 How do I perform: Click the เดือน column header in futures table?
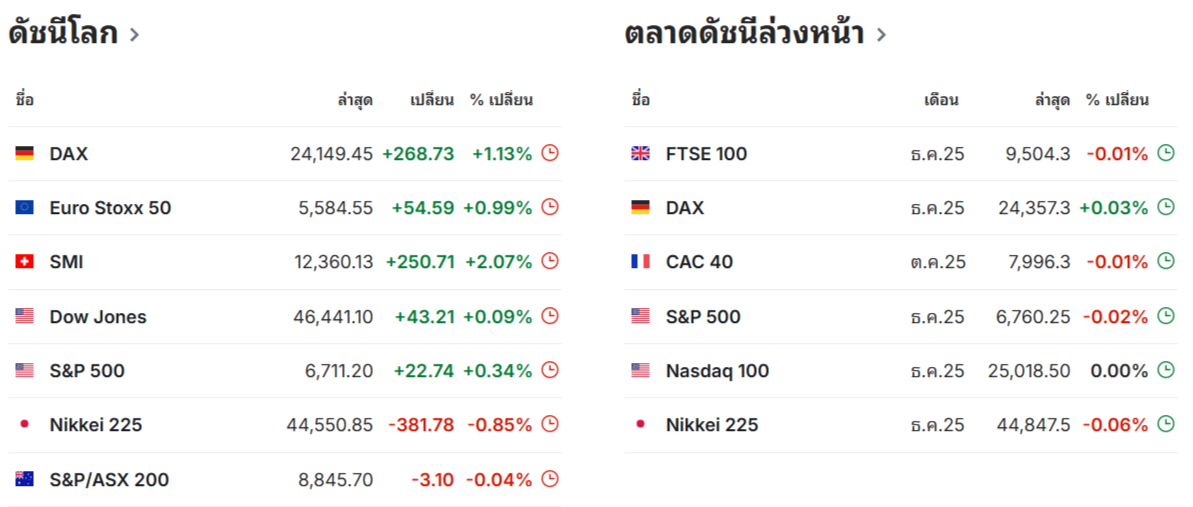(x=941, y=100)
